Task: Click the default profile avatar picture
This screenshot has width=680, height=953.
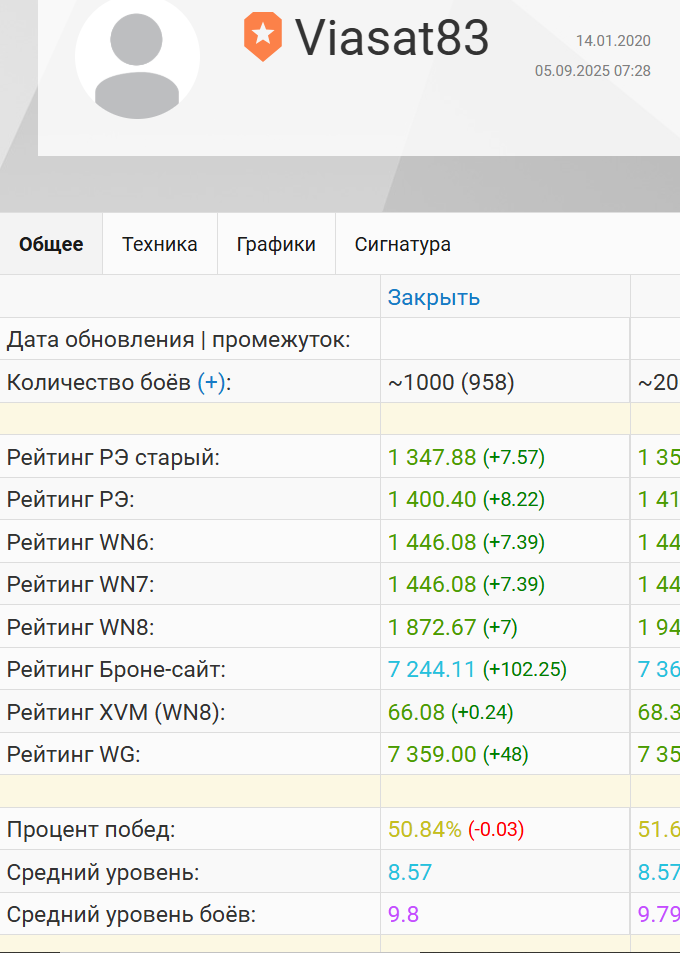Action: [x=137, y=57]
